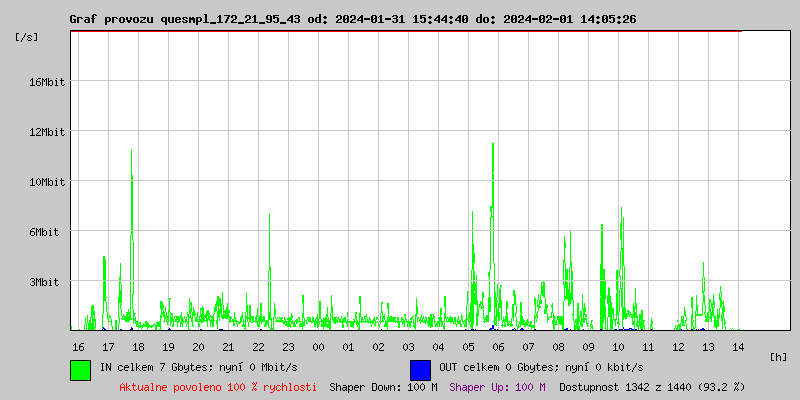Click the [h] hour unit label

[778, 357]
